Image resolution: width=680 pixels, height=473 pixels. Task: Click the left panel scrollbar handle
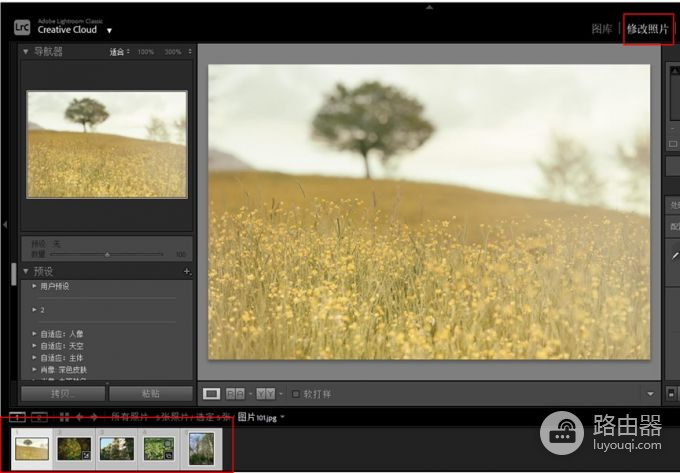click(x=13, y=274)
